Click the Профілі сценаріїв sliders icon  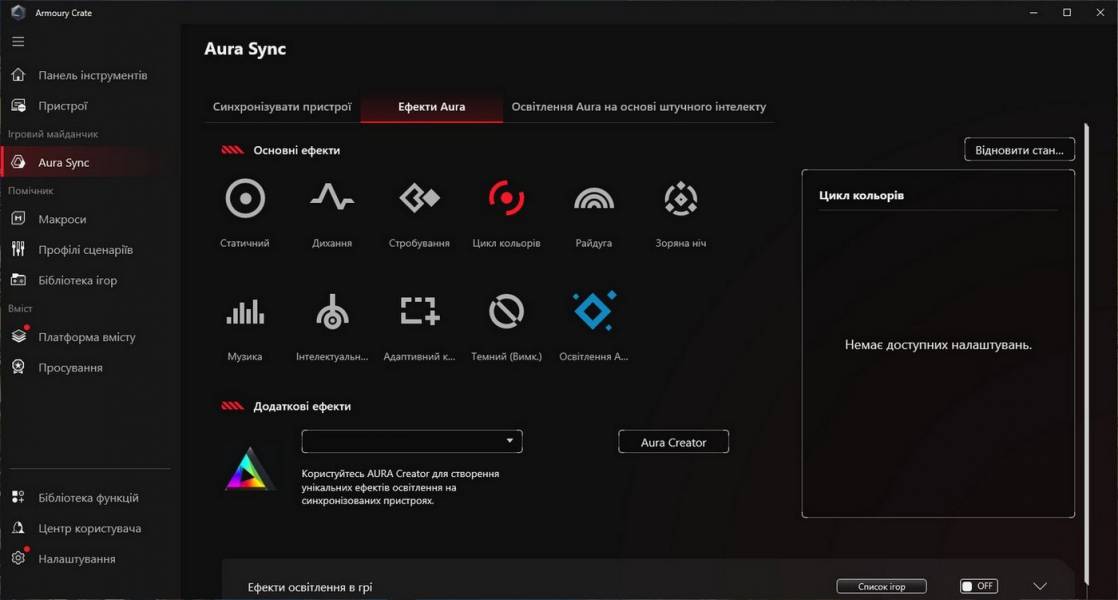tap(19, 249)
